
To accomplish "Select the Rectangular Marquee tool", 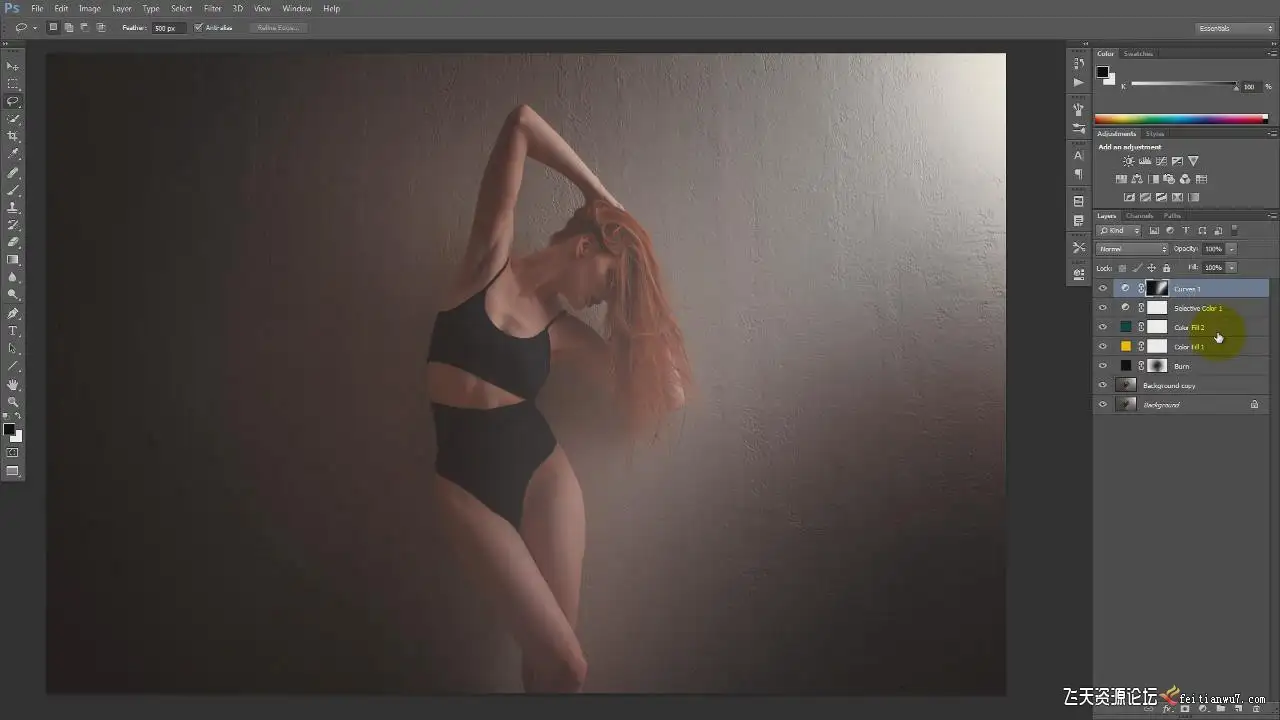I will tap(13, 84).
